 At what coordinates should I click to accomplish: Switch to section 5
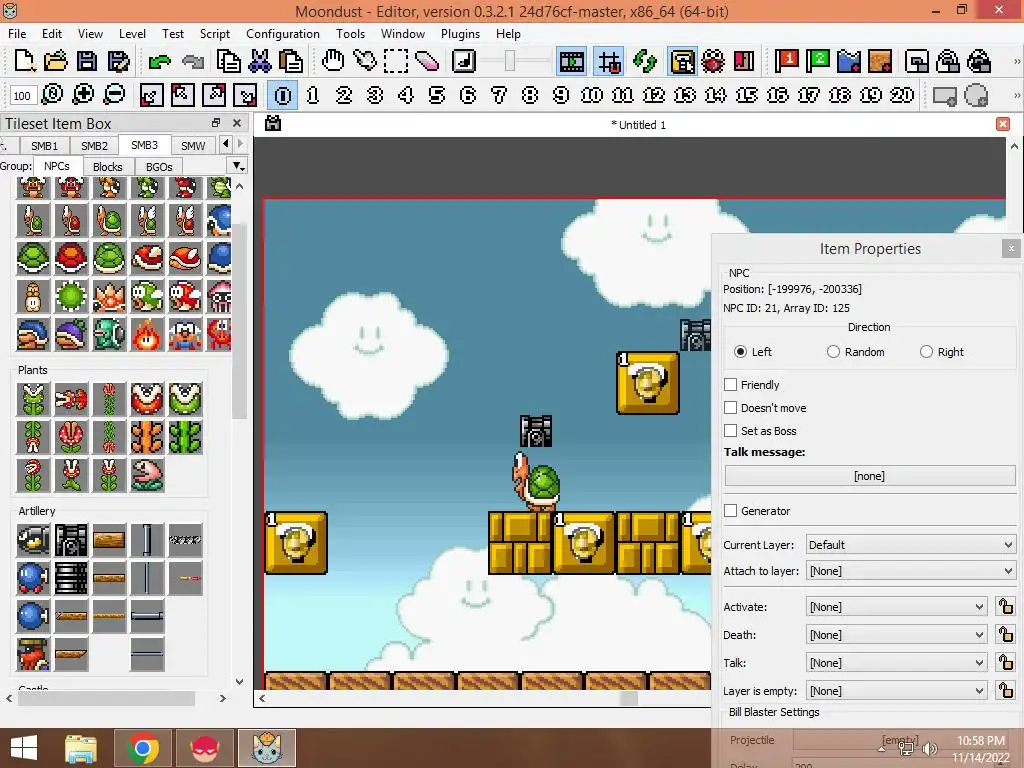437,95
